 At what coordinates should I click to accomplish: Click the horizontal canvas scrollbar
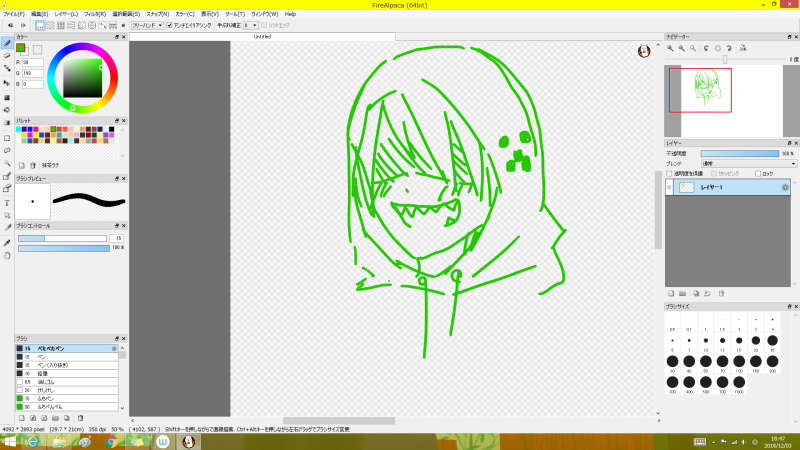339,421
